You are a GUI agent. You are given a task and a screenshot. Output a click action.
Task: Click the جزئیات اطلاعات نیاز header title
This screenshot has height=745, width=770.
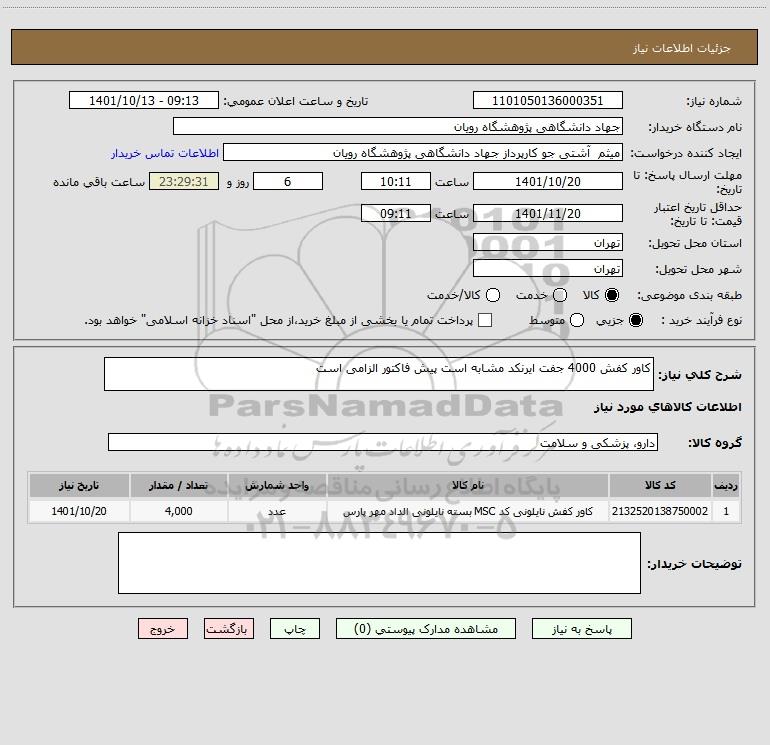click(x=682, y=48)
